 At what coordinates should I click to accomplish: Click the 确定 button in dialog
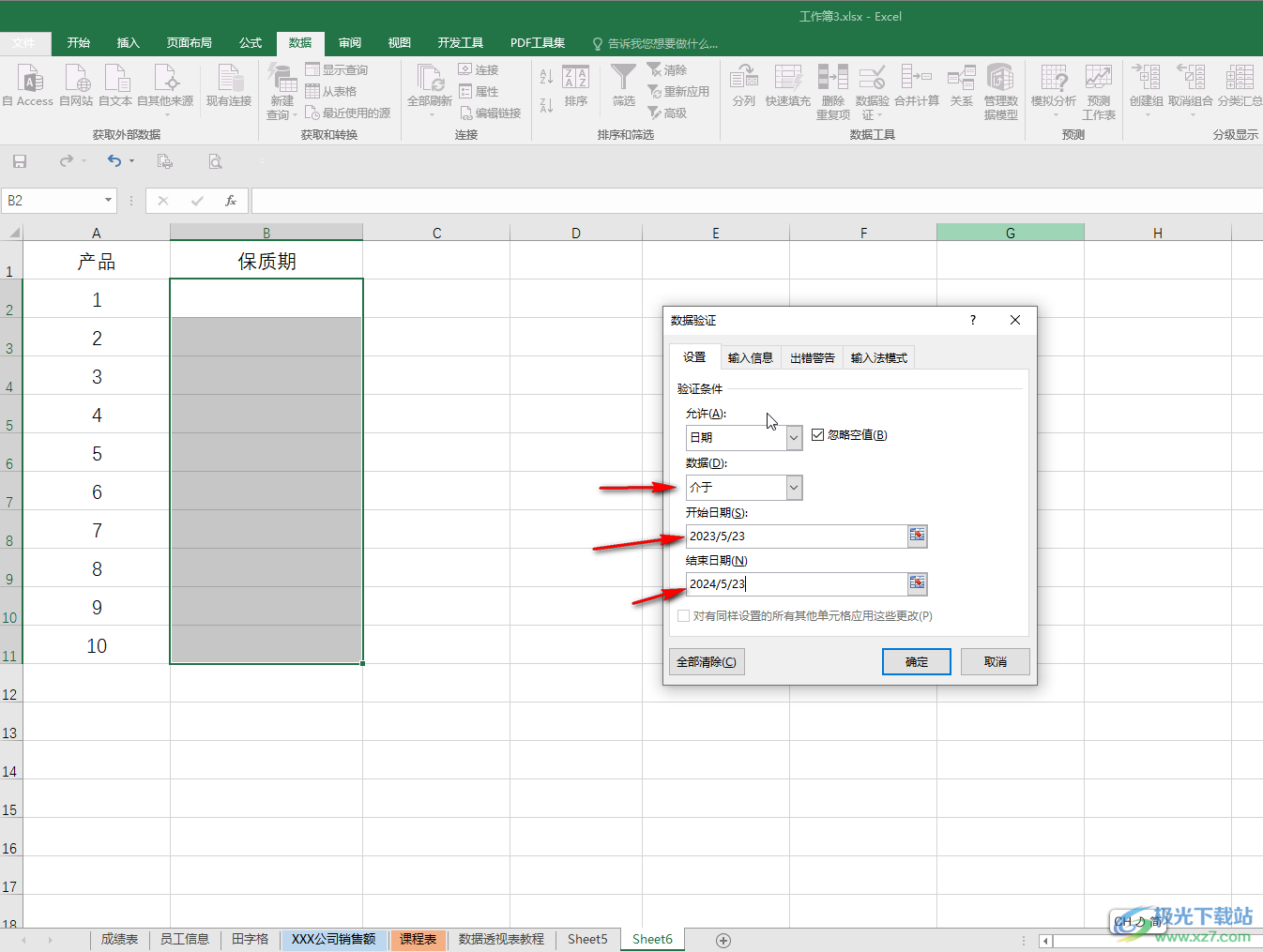point(917,662)
